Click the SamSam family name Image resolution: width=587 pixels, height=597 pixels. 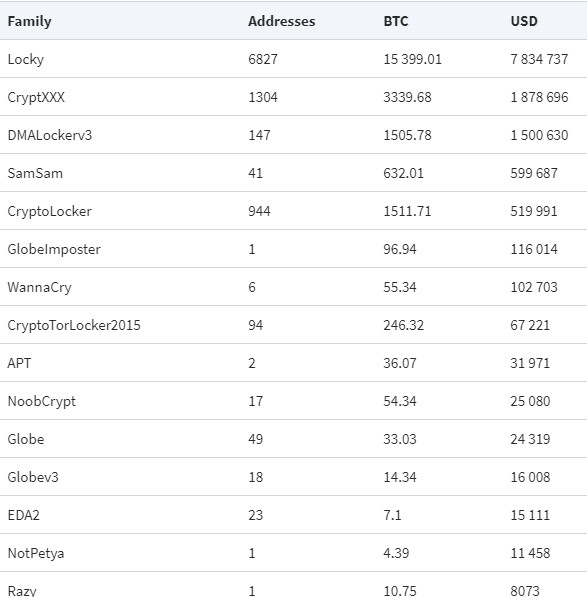pyautogui.click(x=35, y=173)
